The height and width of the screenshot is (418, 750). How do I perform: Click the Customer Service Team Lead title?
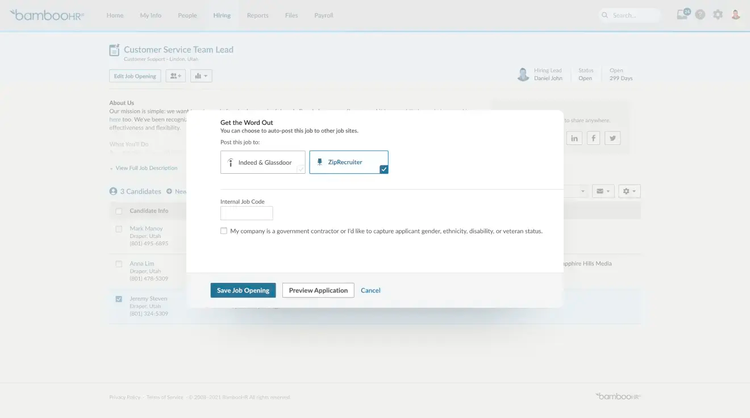pos(178,50)
